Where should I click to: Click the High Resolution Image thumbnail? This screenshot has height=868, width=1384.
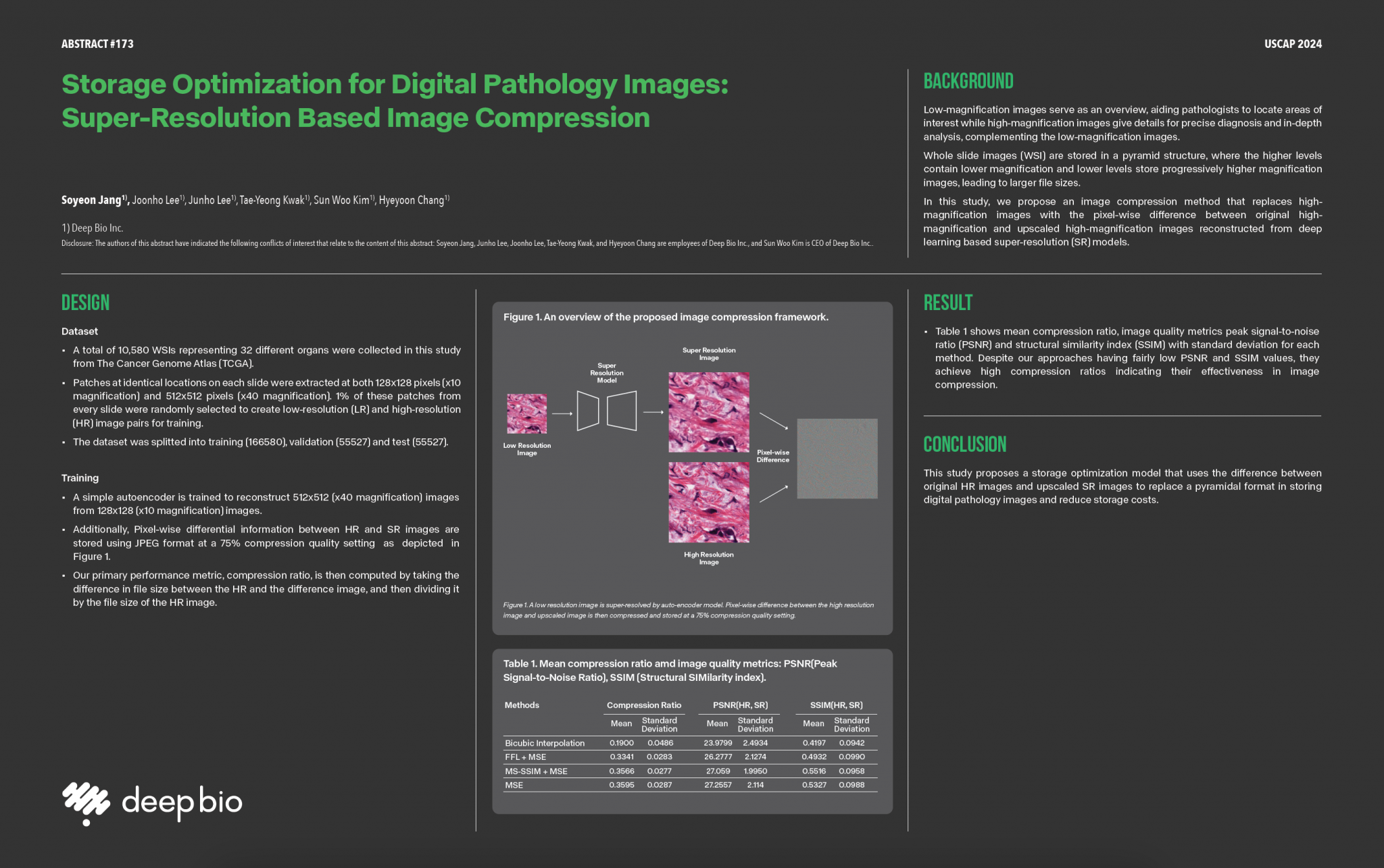[708, 501]
